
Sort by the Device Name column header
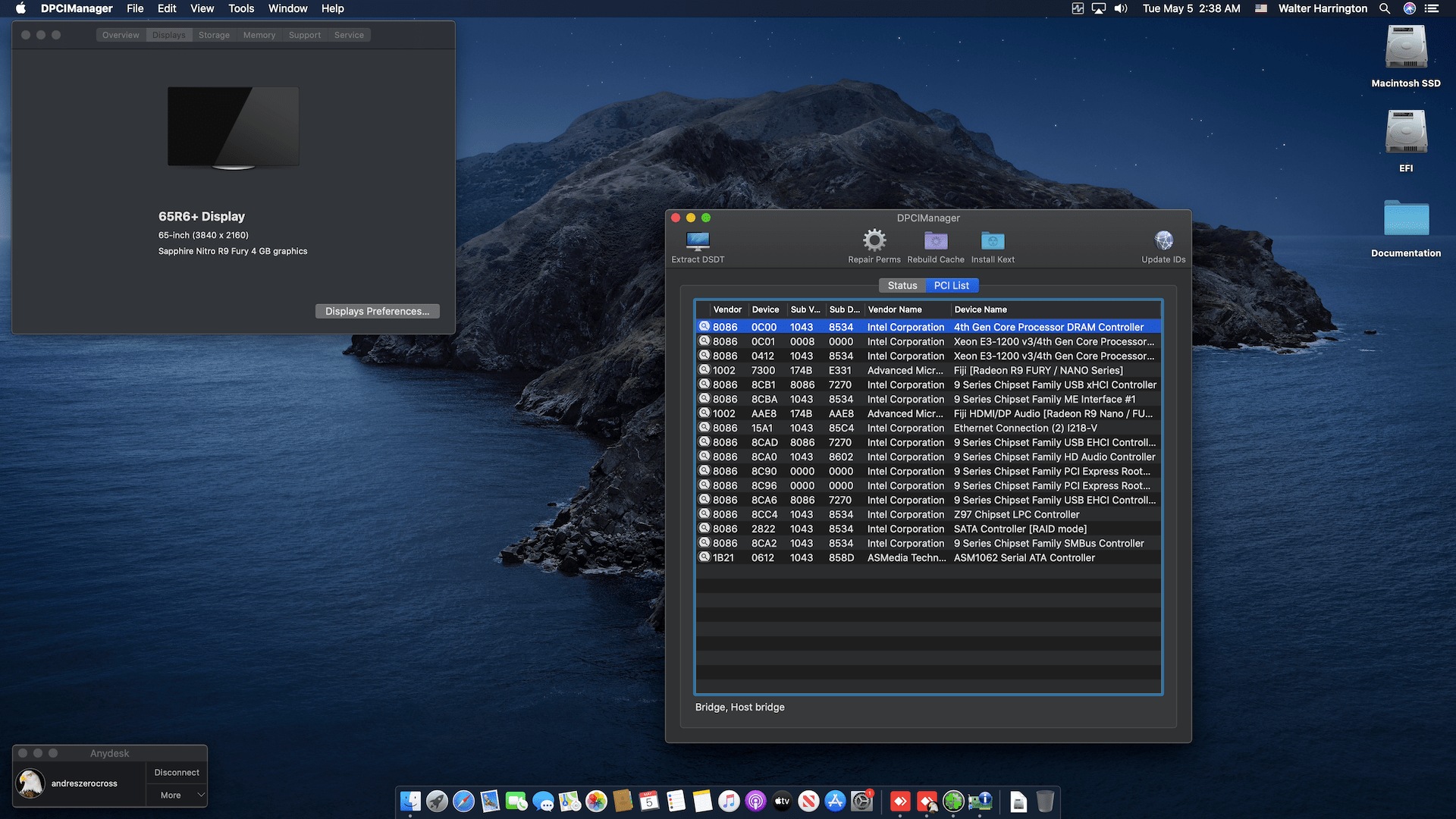pos(981,309)
